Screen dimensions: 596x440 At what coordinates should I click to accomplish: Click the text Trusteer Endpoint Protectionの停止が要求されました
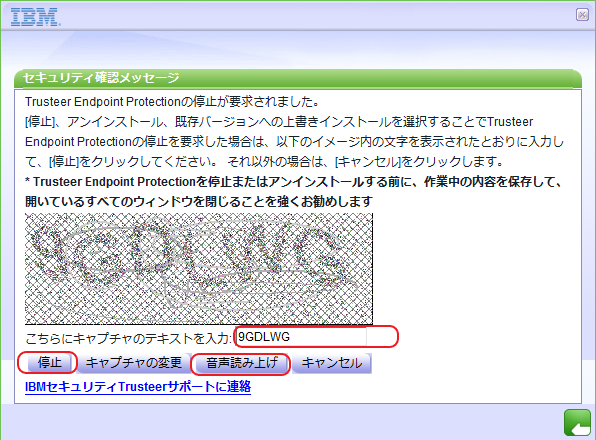click(x=171, y=102)
